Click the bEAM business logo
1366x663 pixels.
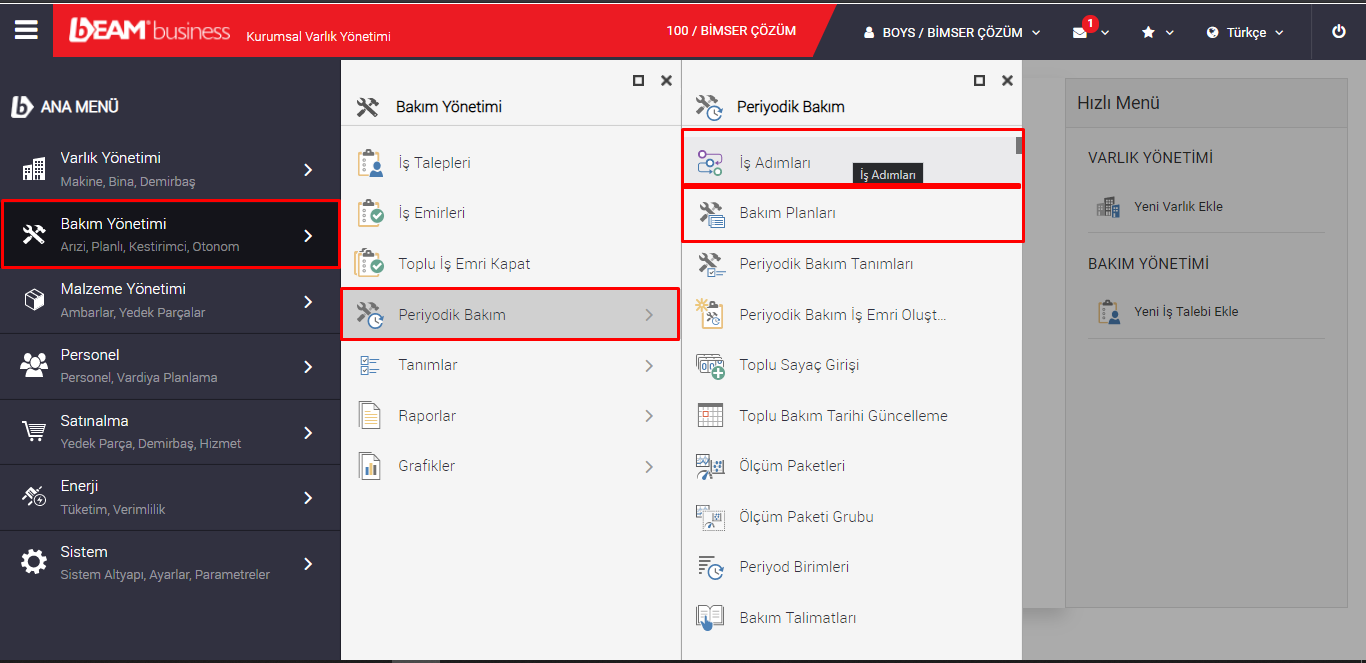149,31
